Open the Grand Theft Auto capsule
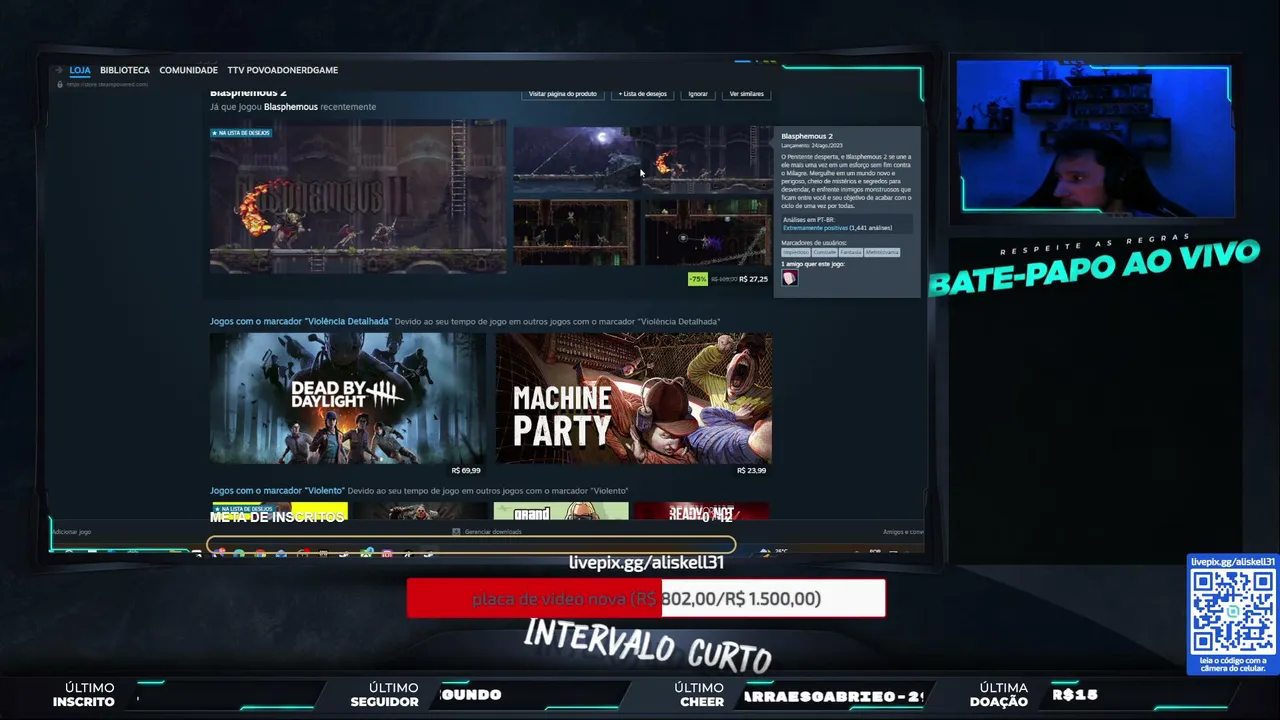 point(561,511)
